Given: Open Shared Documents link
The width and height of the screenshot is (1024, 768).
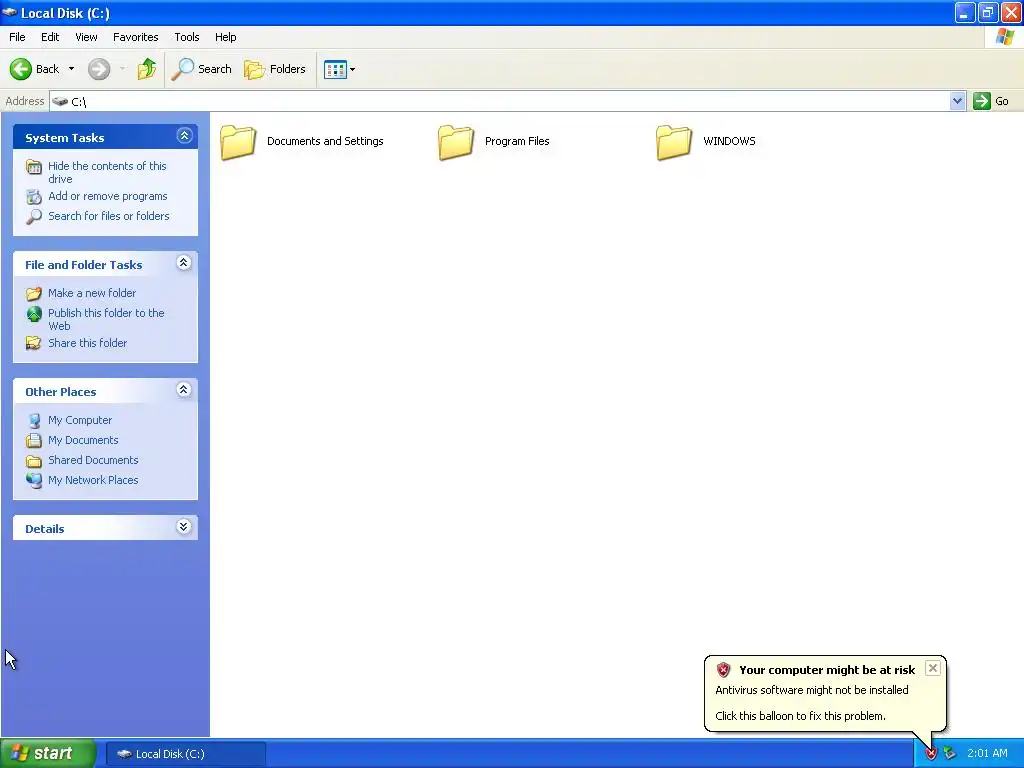Looking at the screenshot, I should [x=93, y=460].
